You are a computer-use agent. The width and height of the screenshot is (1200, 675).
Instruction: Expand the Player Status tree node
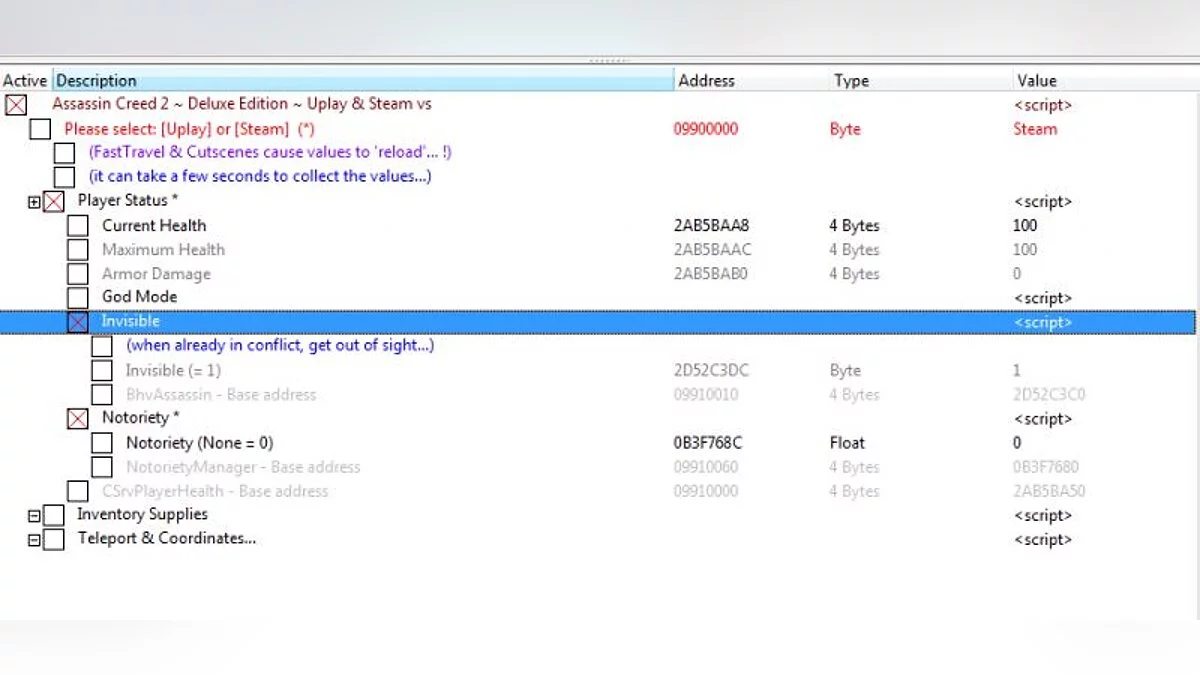34,202
